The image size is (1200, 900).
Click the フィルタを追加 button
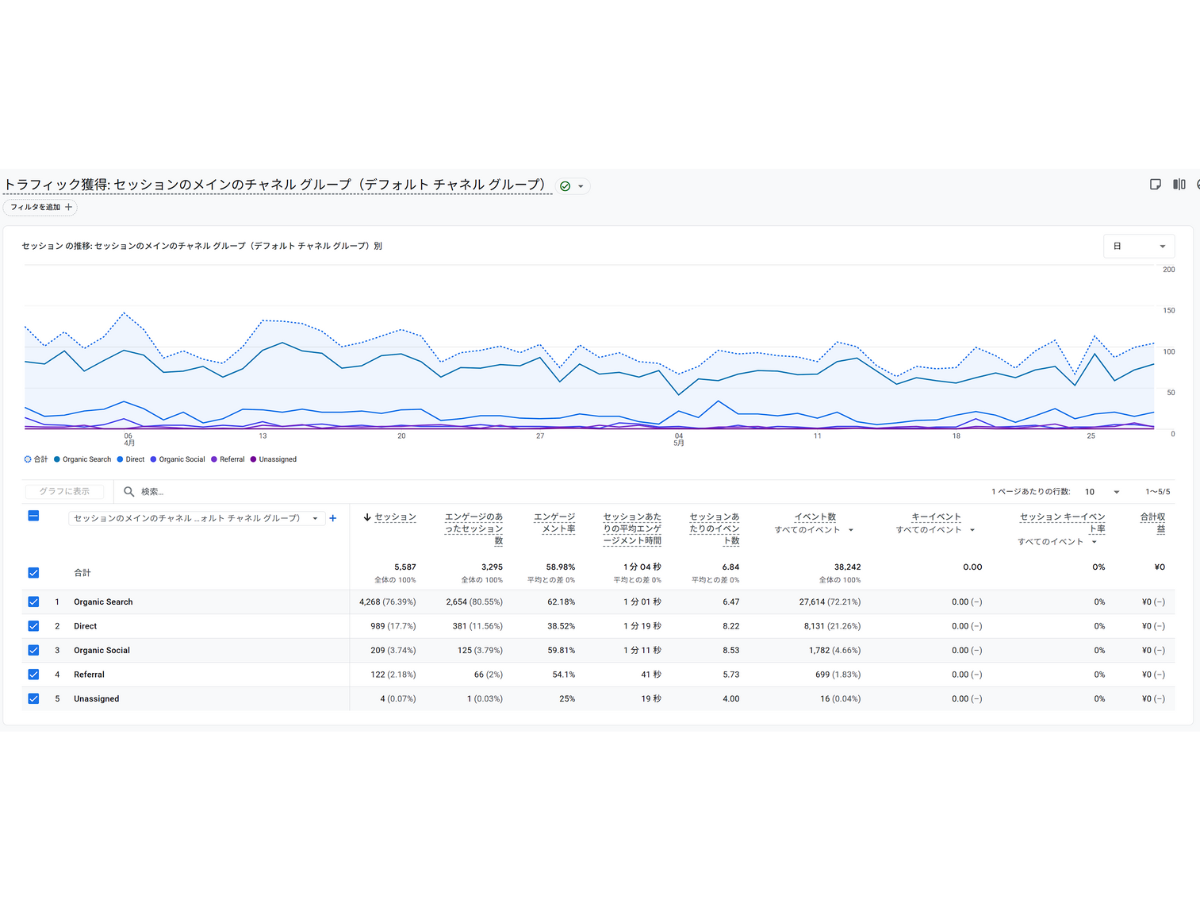point(40,207)
